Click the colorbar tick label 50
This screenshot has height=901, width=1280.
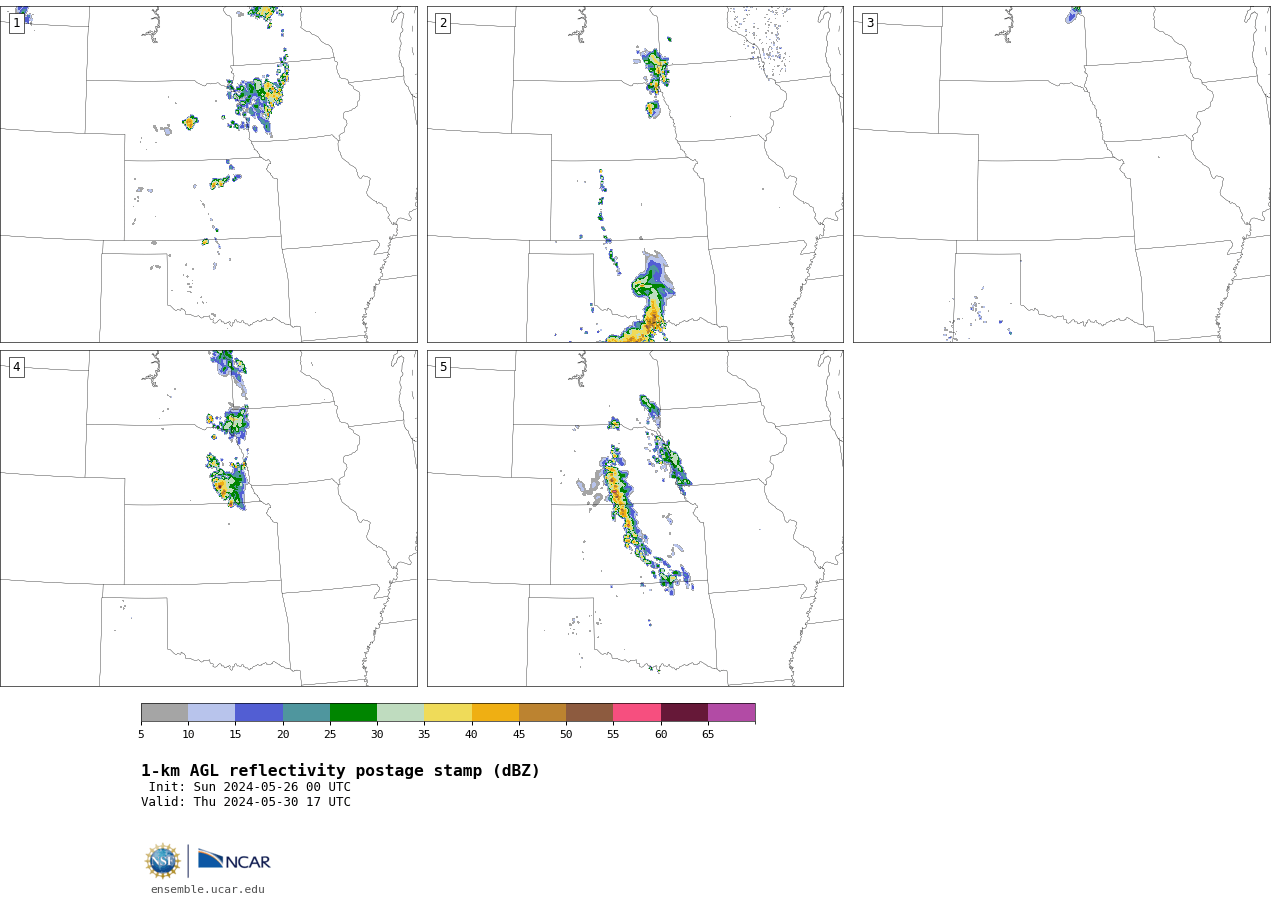tap(566, 735)
